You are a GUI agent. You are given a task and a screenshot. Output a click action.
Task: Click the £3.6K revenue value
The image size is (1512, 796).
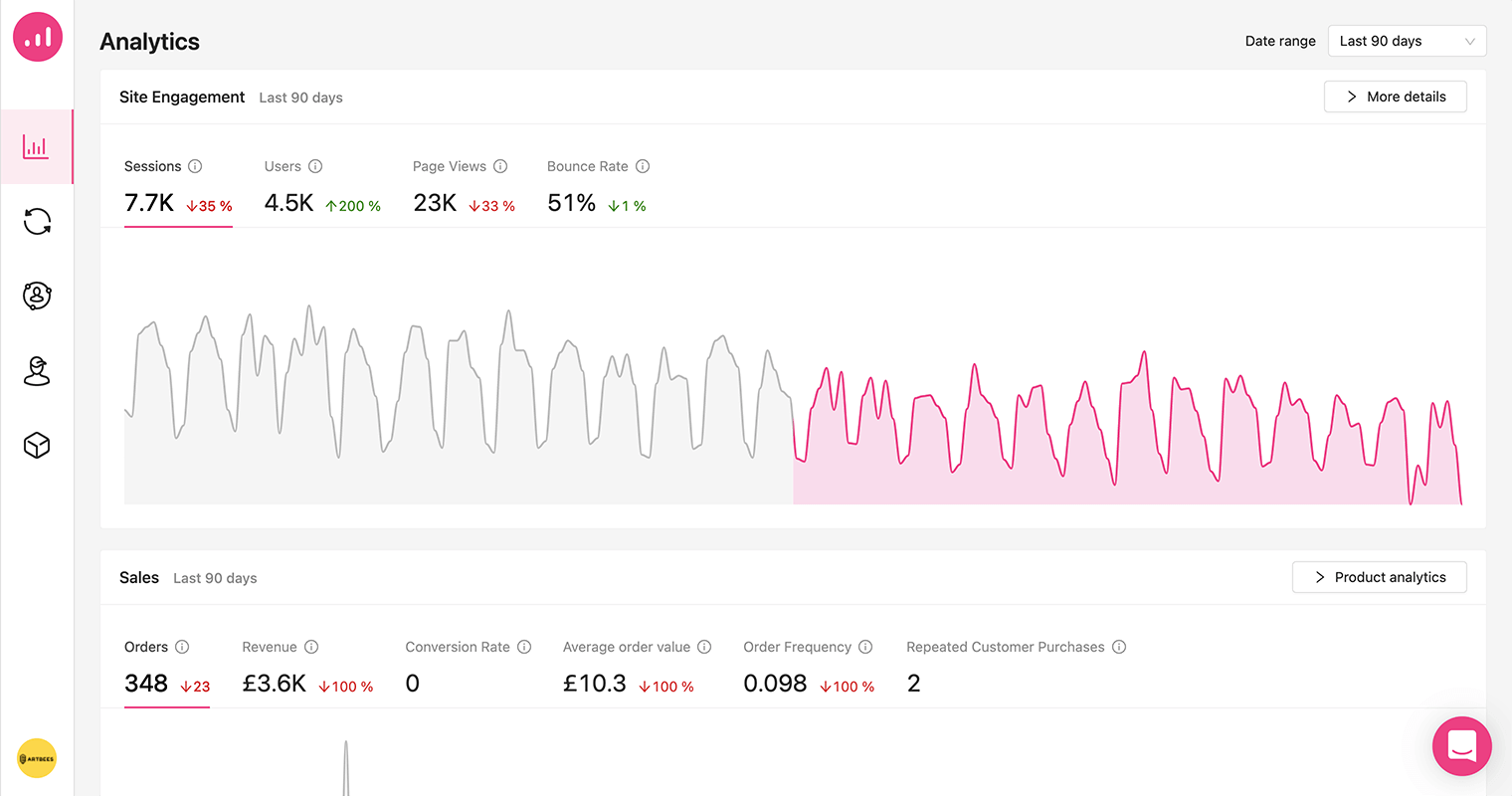pos(275,684)
